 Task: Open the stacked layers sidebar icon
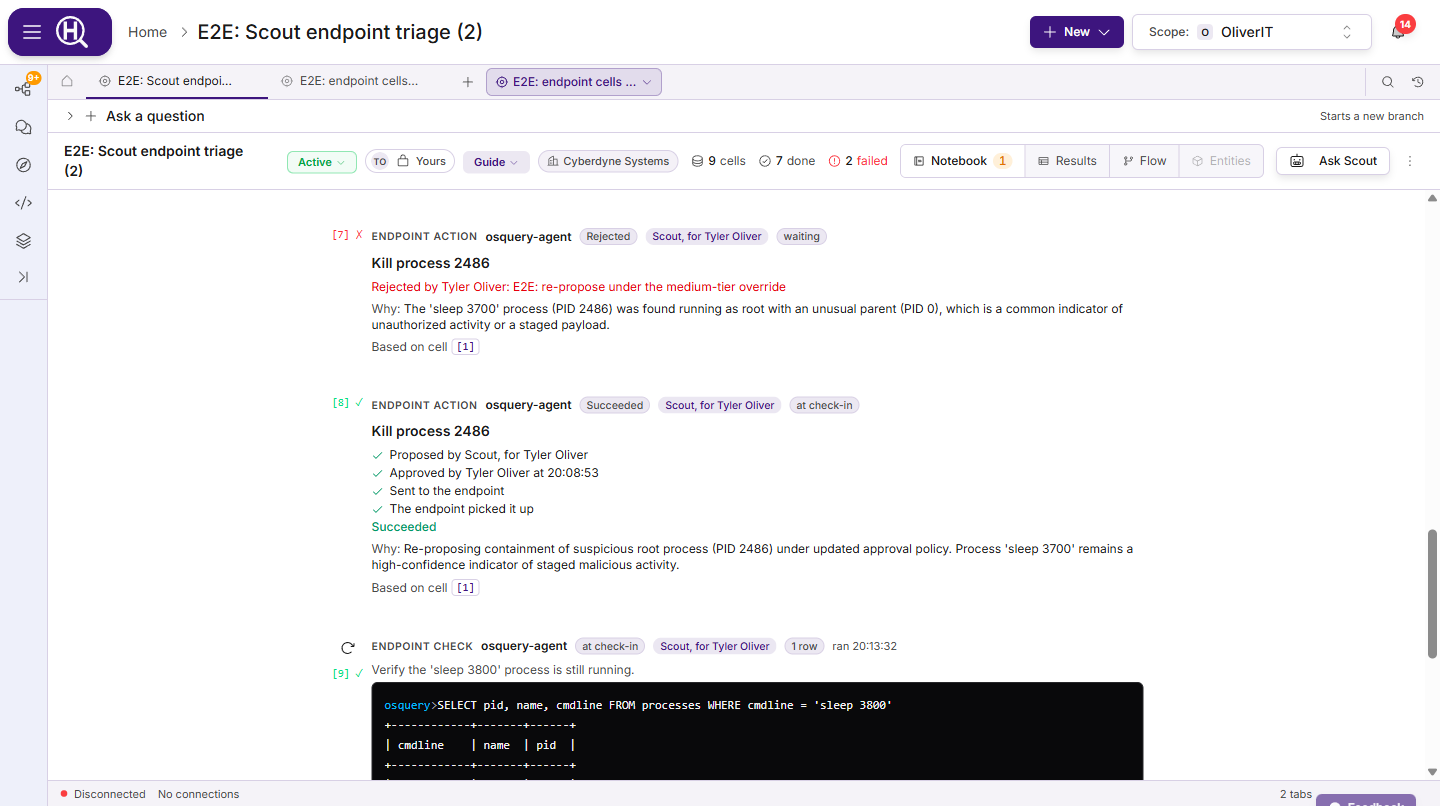23,241
